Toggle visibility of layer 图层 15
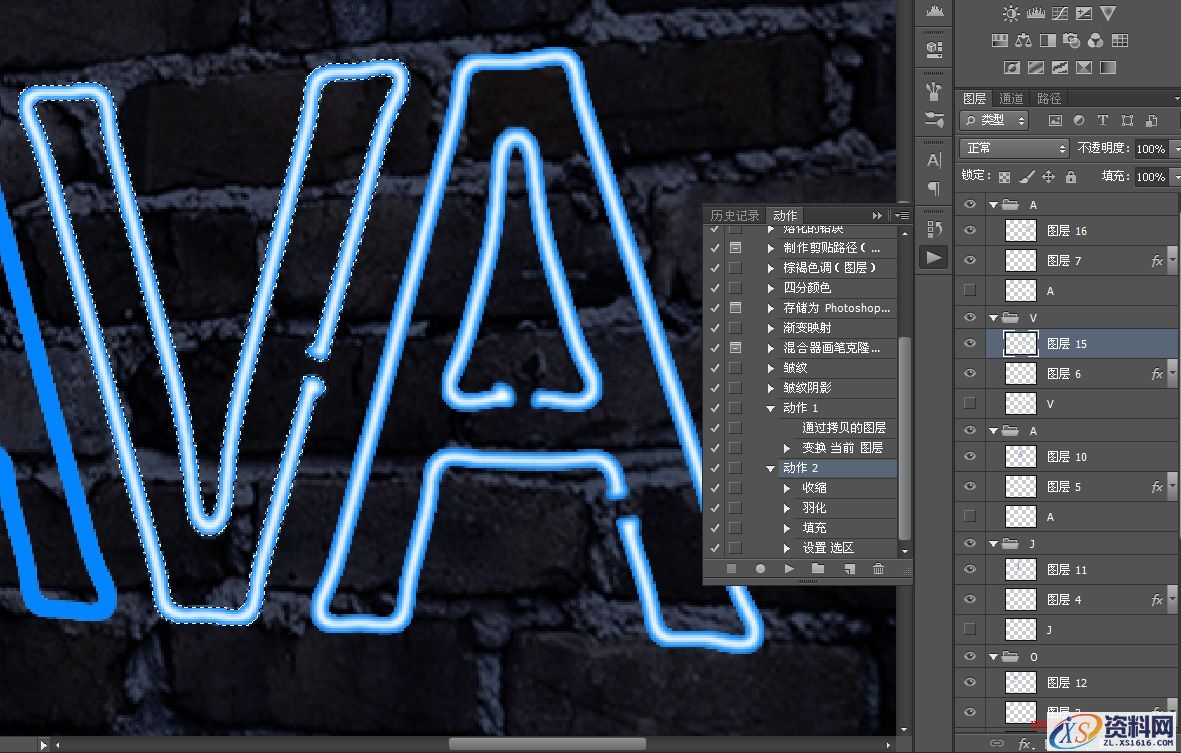The image size is (1181, 753). (968, 344)
